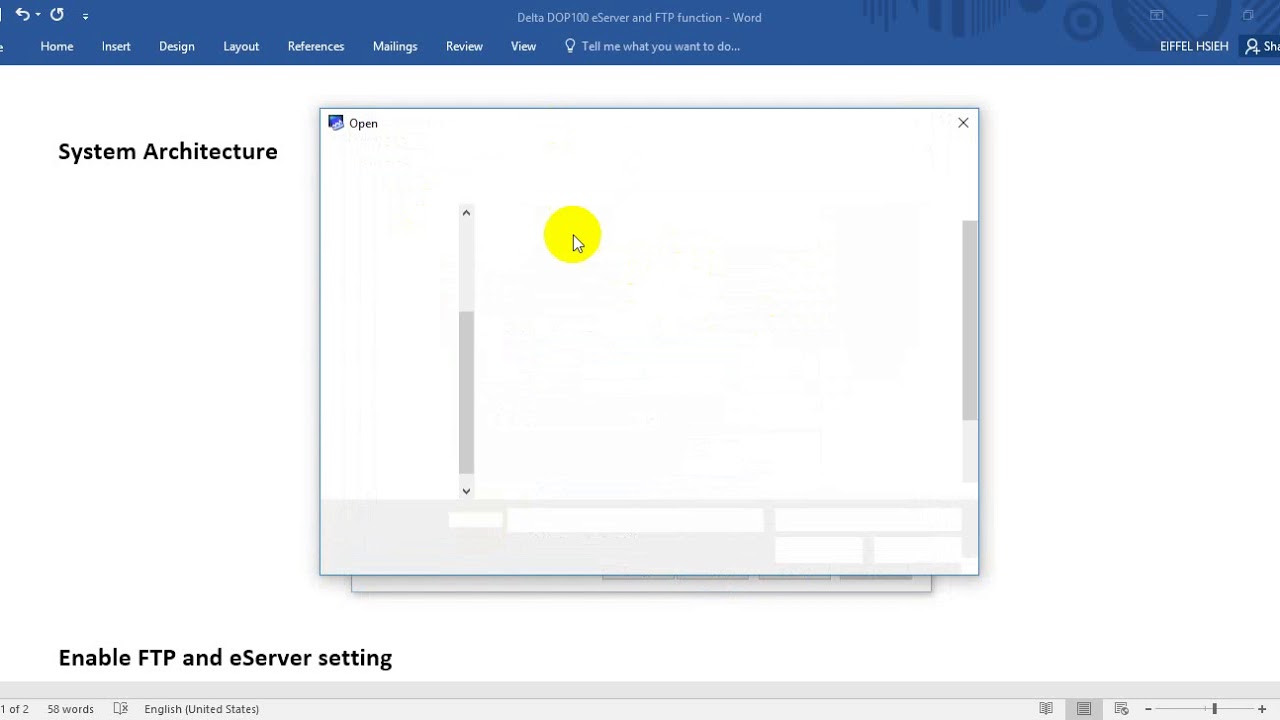Open the Mailings ribbon tab
The width and height of the screenshot is (1280, 720).
click(395, 46)
